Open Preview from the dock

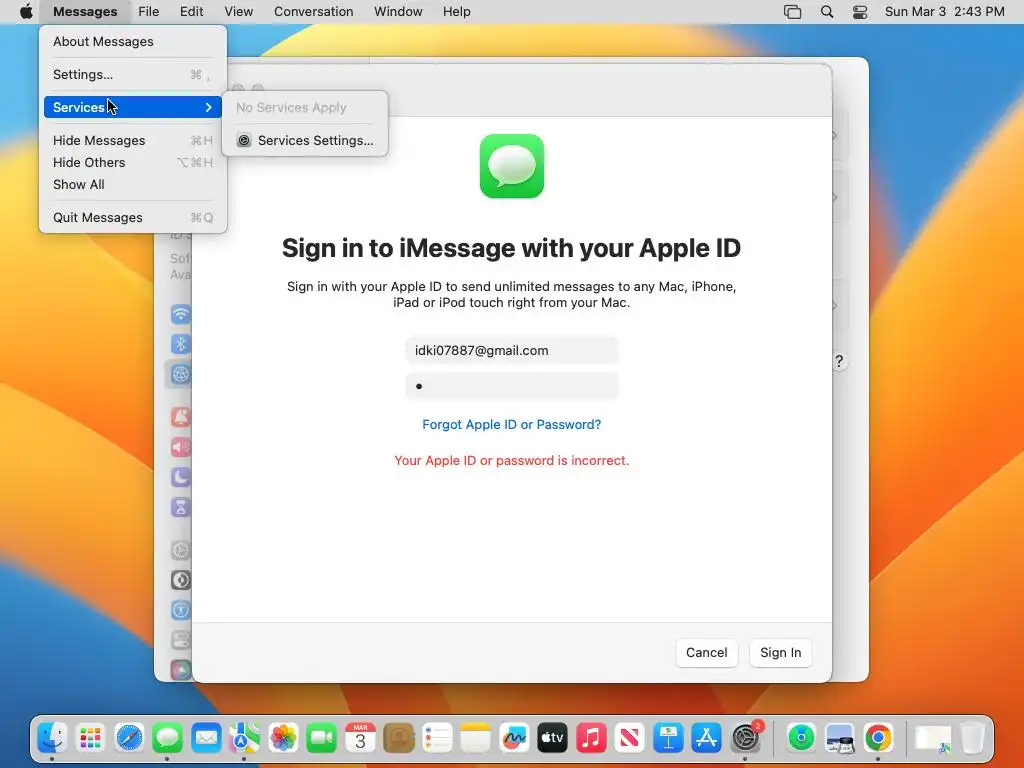pyautogui.click(x=840, y=738)
